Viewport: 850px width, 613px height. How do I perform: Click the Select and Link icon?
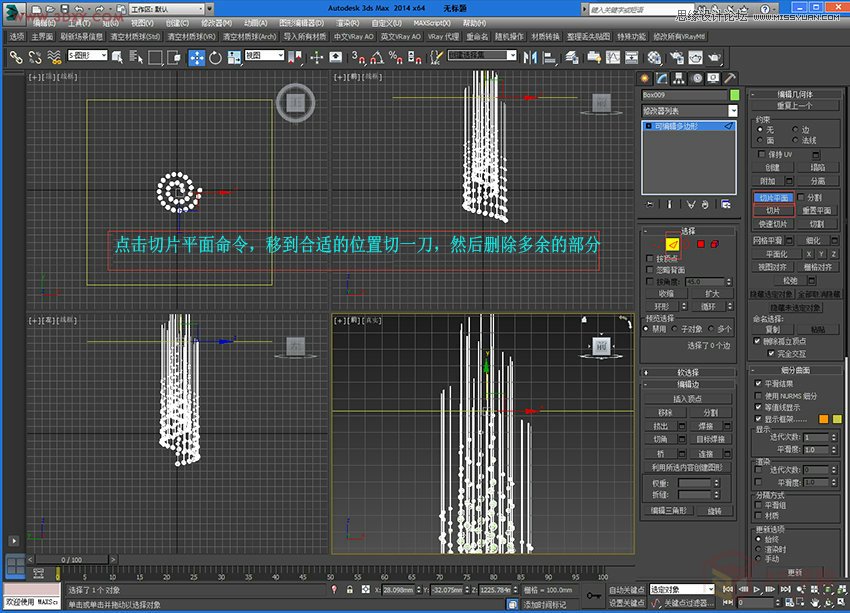click(16, 57)
